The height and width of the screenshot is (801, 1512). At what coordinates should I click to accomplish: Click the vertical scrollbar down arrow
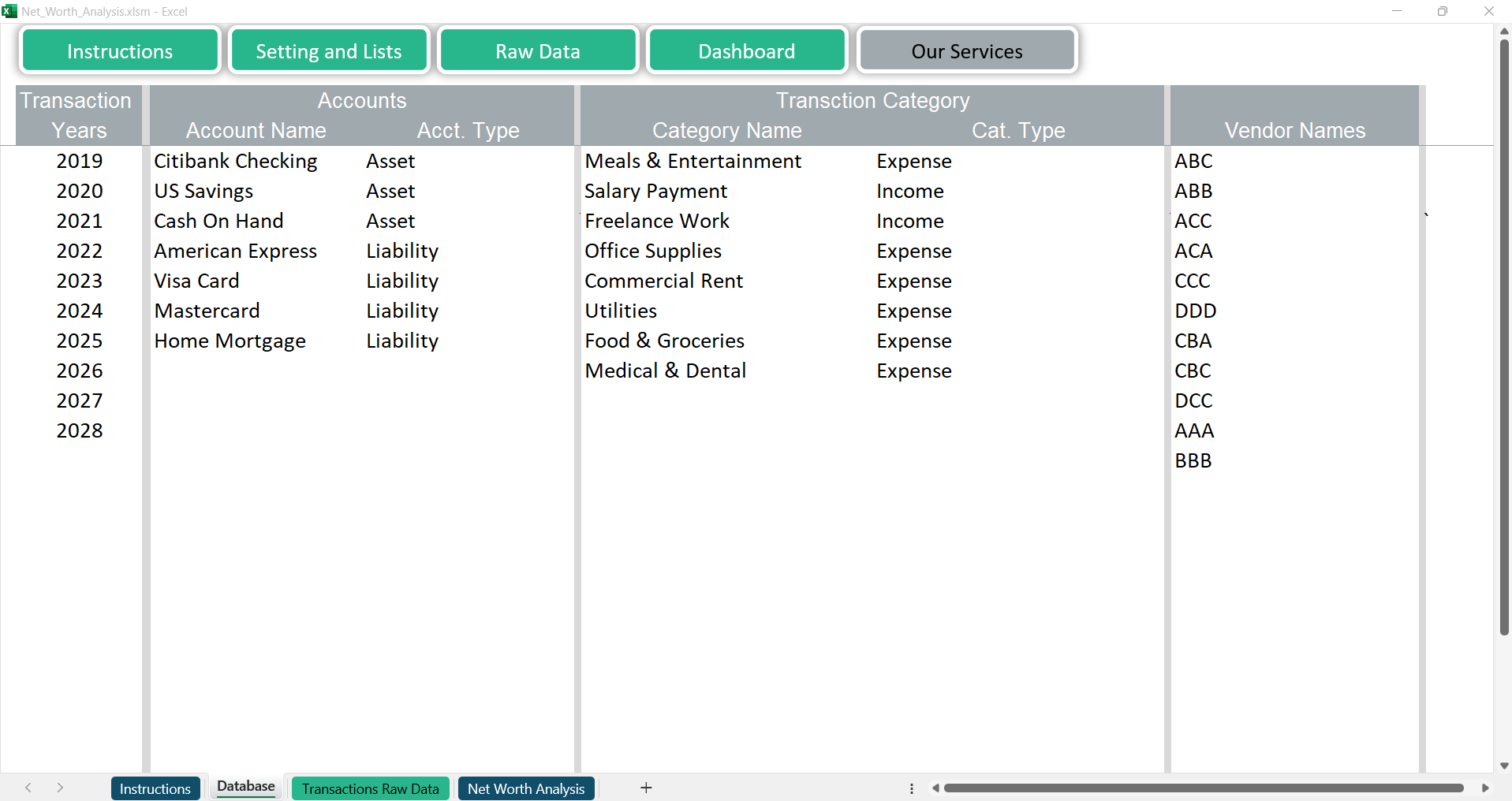[x=1504, y=766]
